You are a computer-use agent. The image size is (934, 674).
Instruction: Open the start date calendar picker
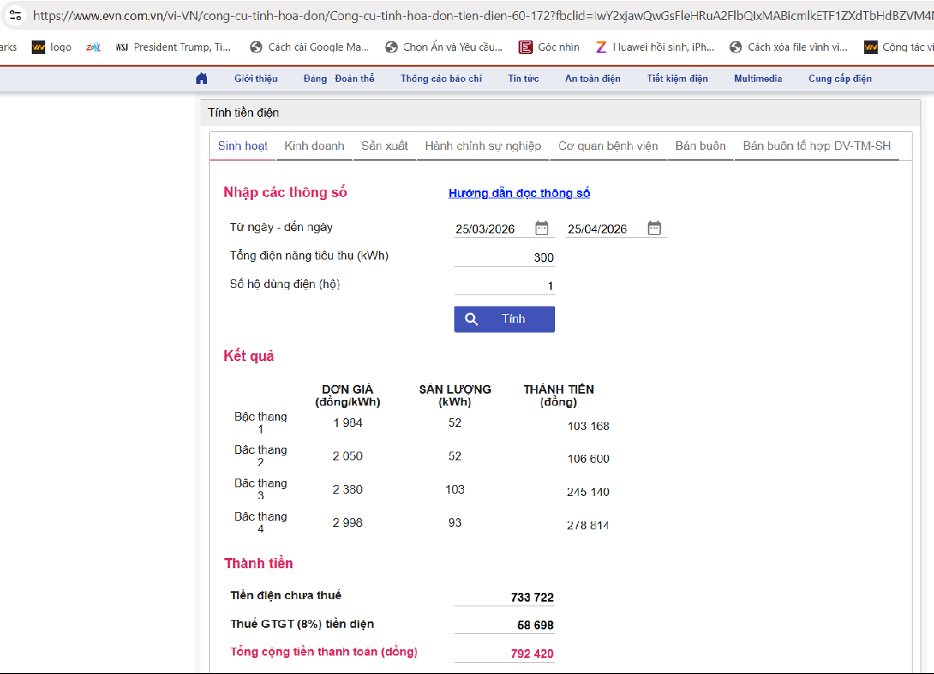[541, 228]
